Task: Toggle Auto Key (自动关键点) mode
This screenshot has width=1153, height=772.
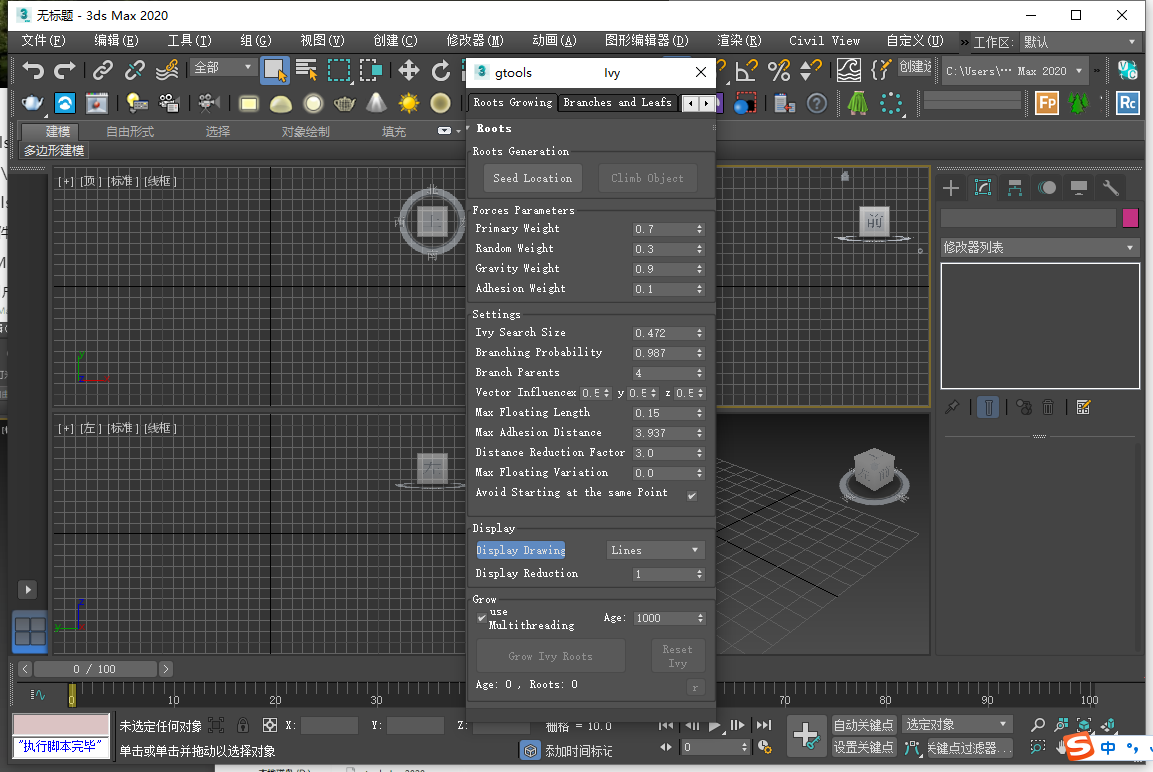Action: 863,725
